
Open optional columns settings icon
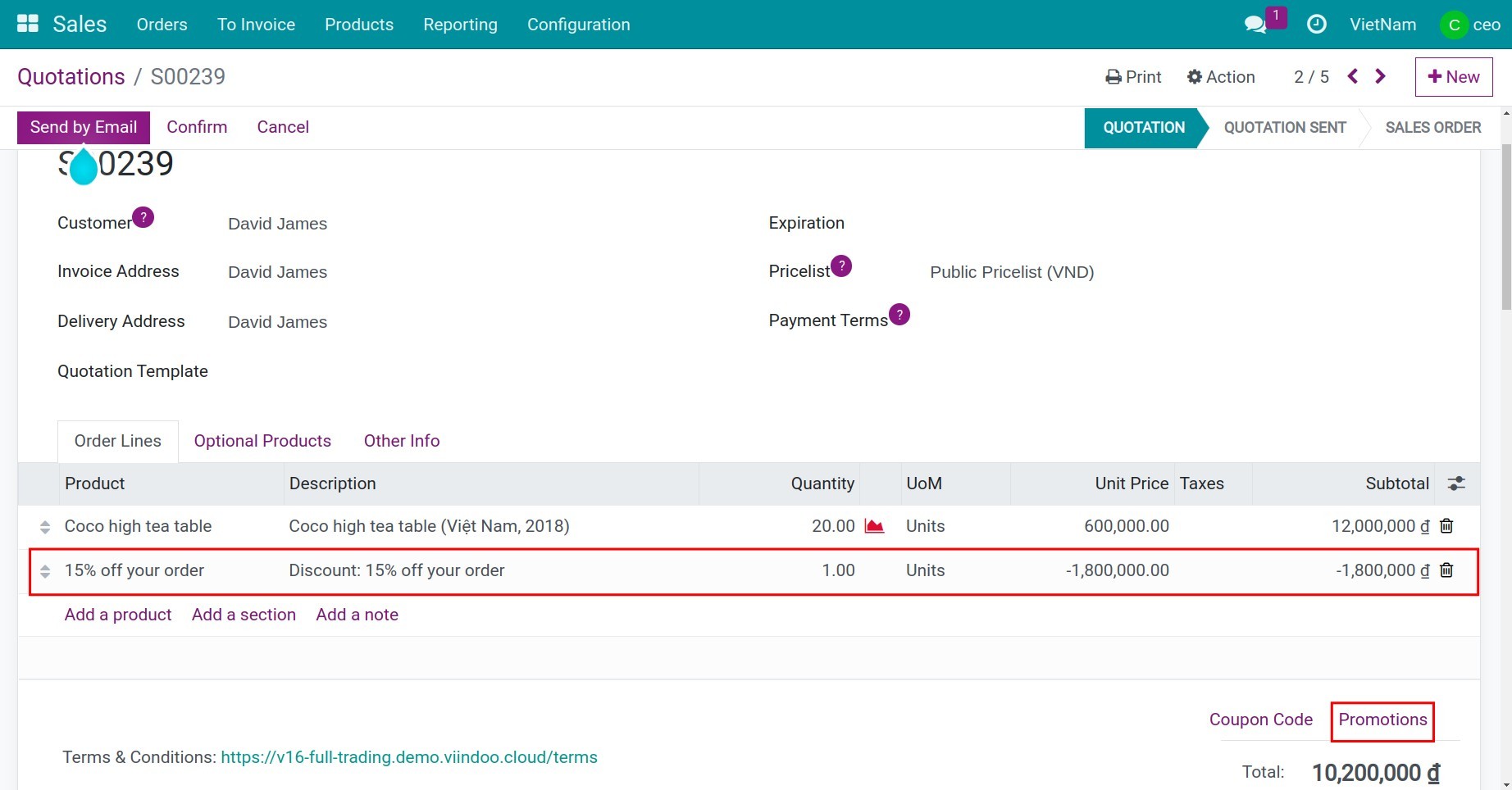pos(1456,484)
